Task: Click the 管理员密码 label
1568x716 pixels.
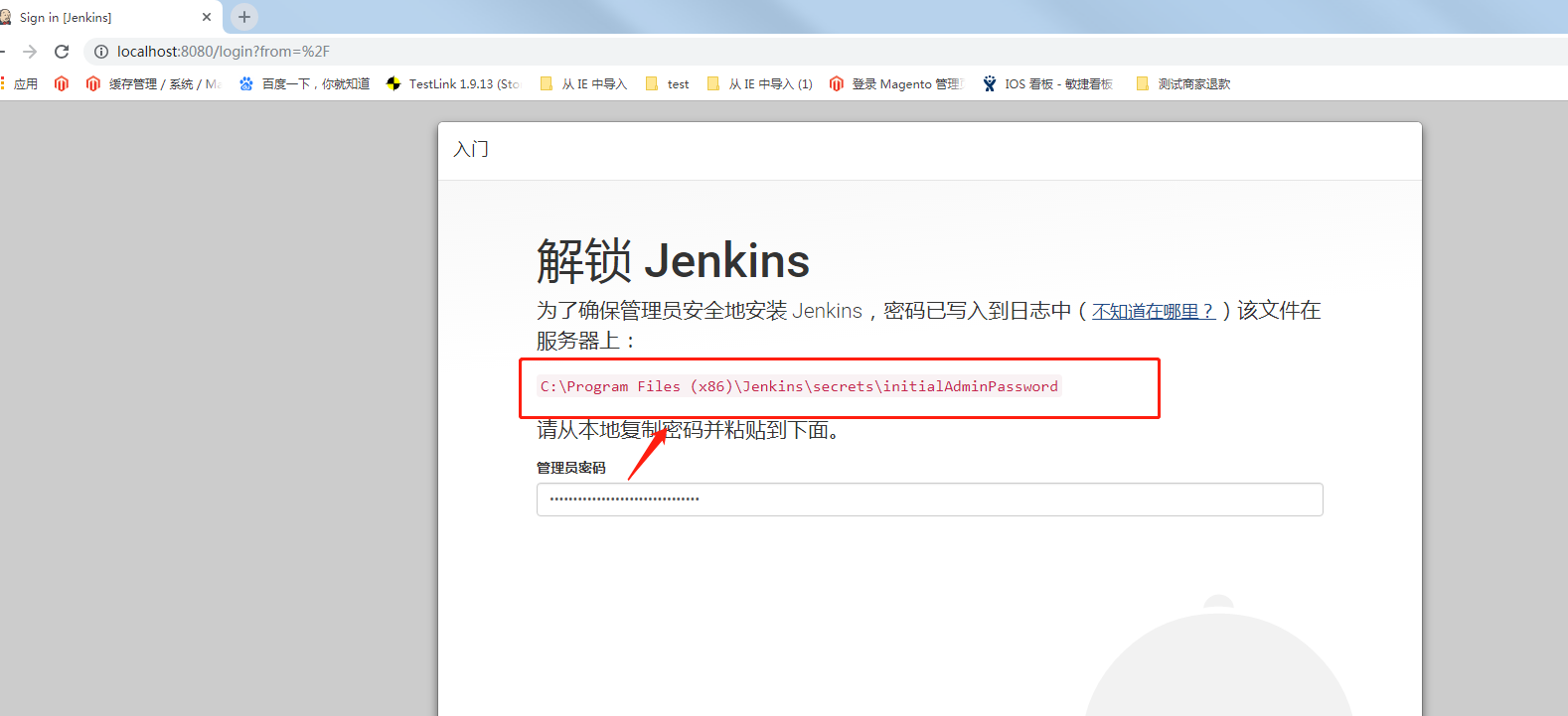Action: (571, 468)
